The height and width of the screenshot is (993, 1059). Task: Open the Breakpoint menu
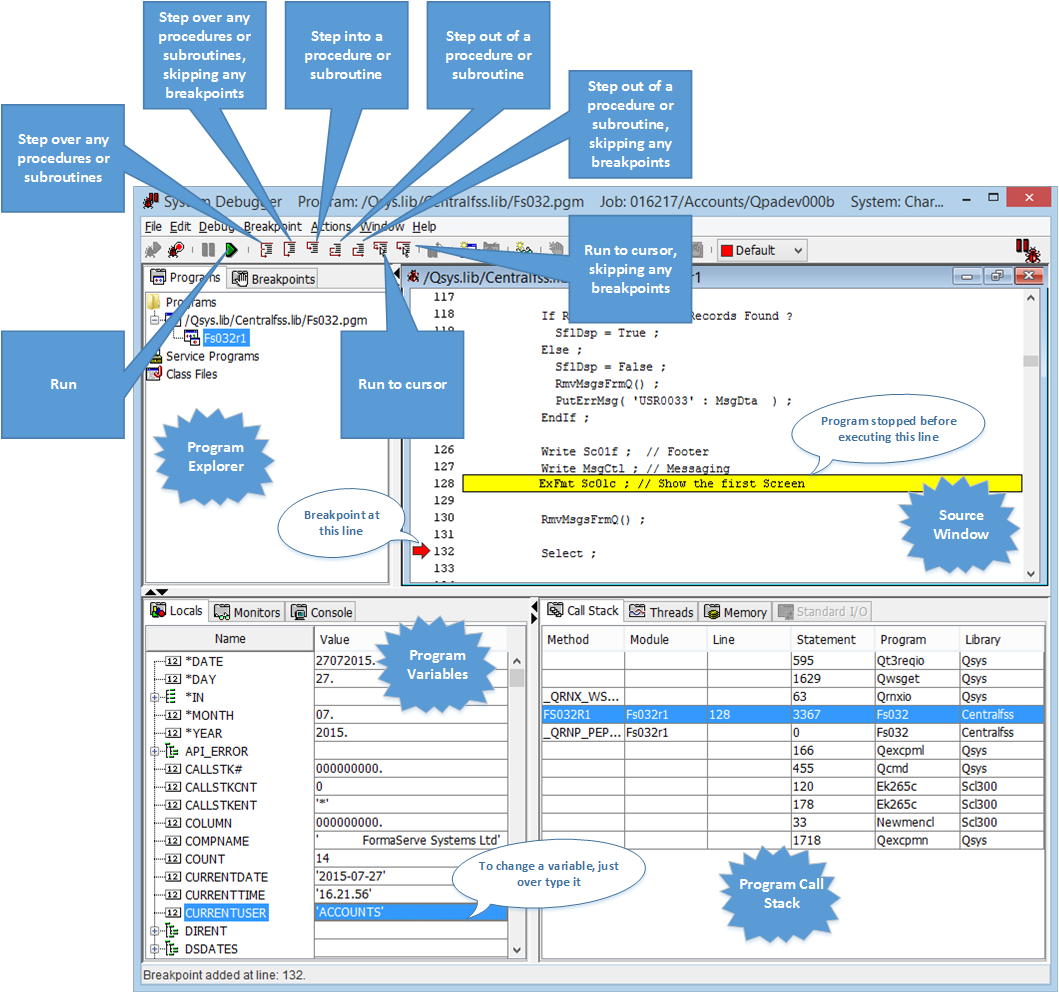272,227
